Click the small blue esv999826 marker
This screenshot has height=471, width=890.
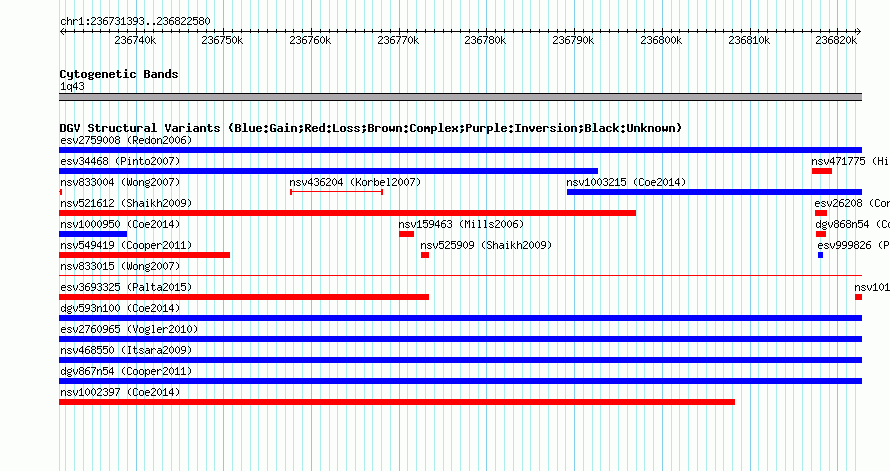tap(820, 255)
